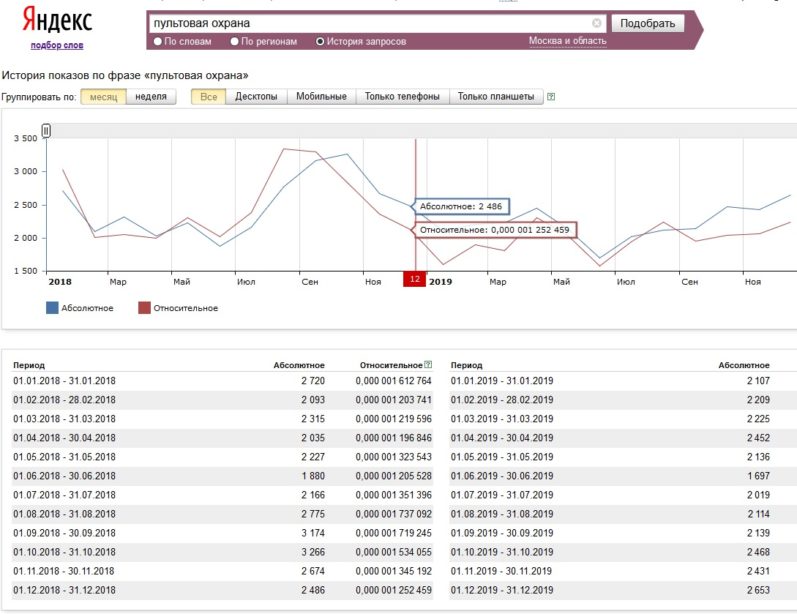
Task: Select row 01.10.2018 - 31.10.2018
Action: tap(222, 552)
